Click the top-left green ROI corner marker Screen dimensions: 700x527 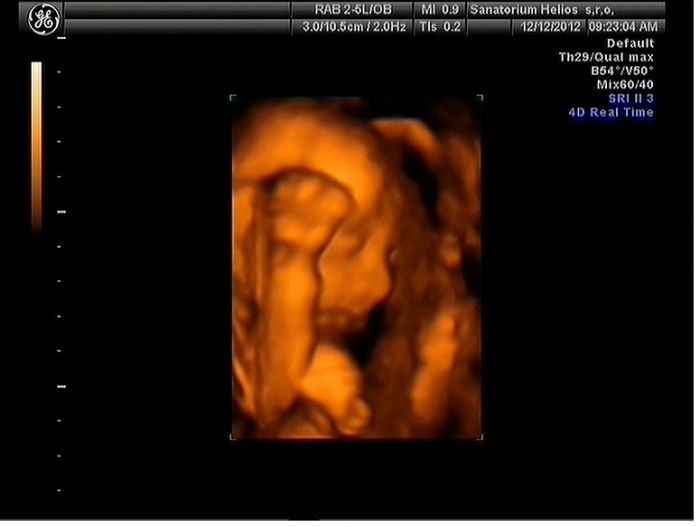(x=233, y=98)
